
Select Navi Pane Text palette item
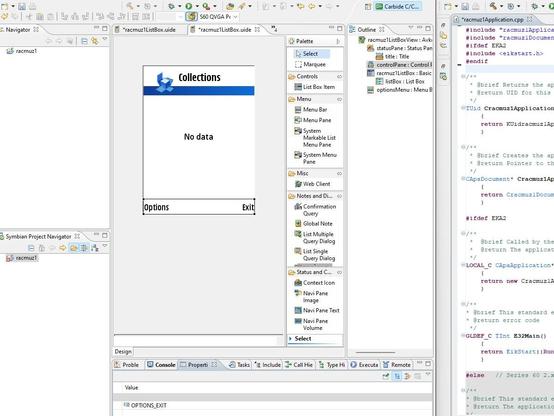(317, 310)
